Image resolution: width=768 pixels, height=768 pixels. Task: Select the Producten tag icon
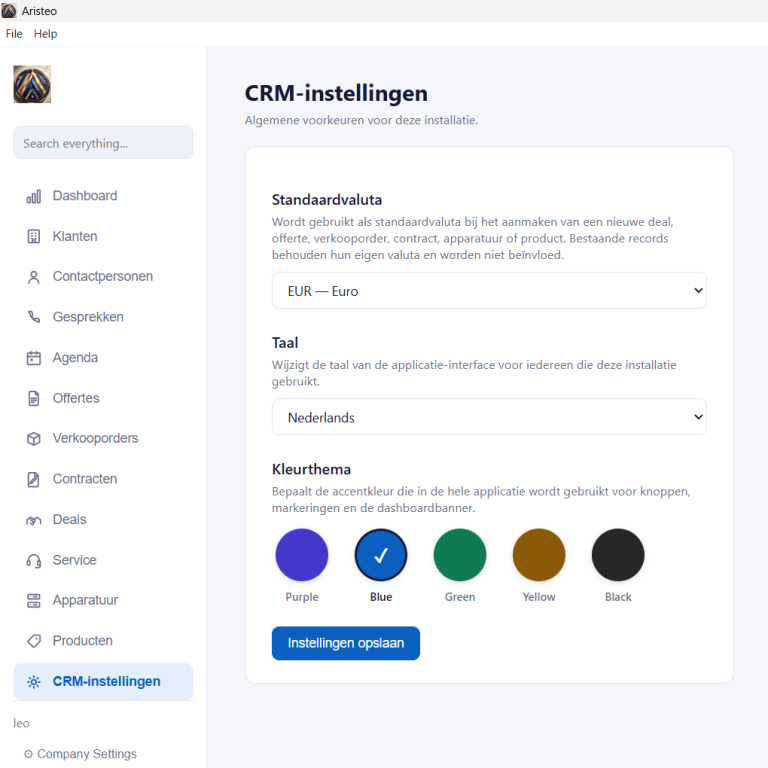click(x=33, y=641)
